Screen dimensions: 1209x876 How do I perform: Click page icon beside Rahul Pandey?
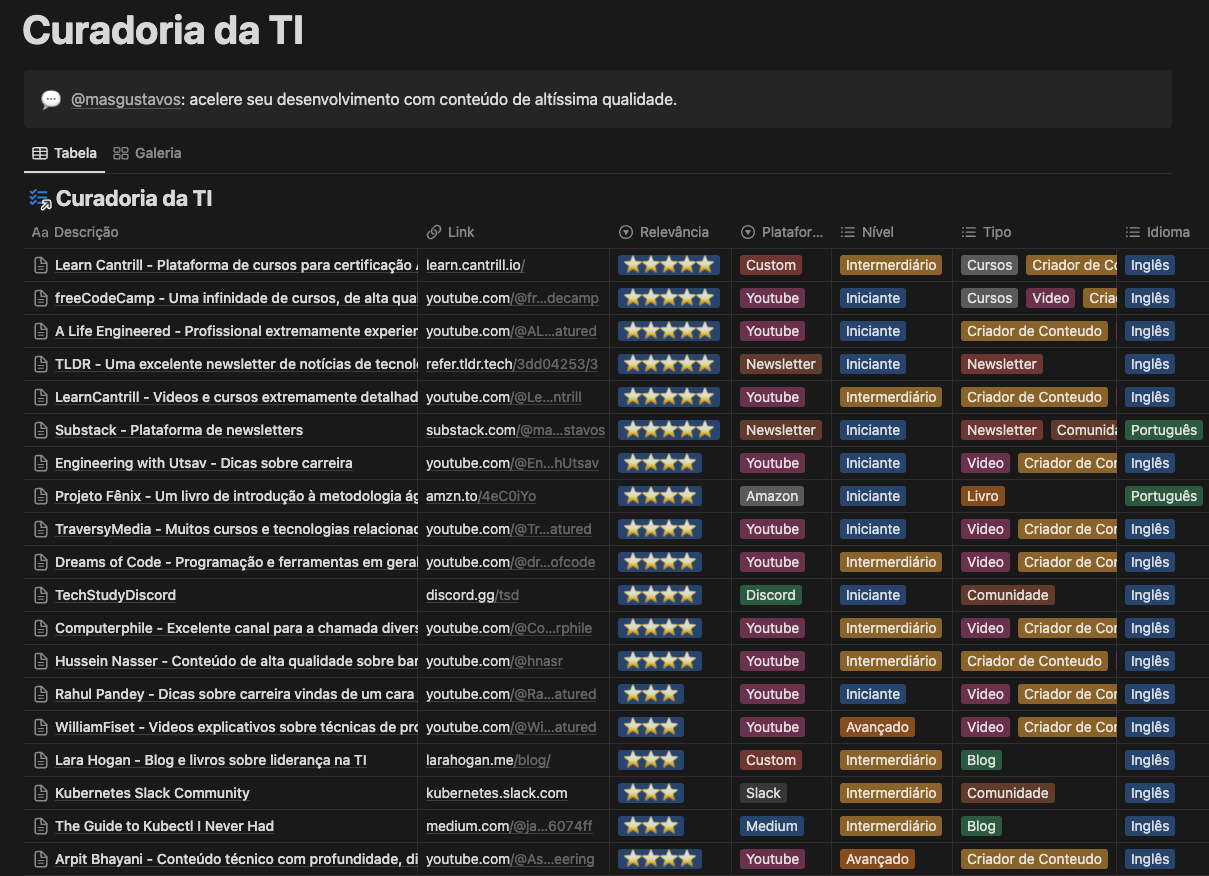[41, 694]
